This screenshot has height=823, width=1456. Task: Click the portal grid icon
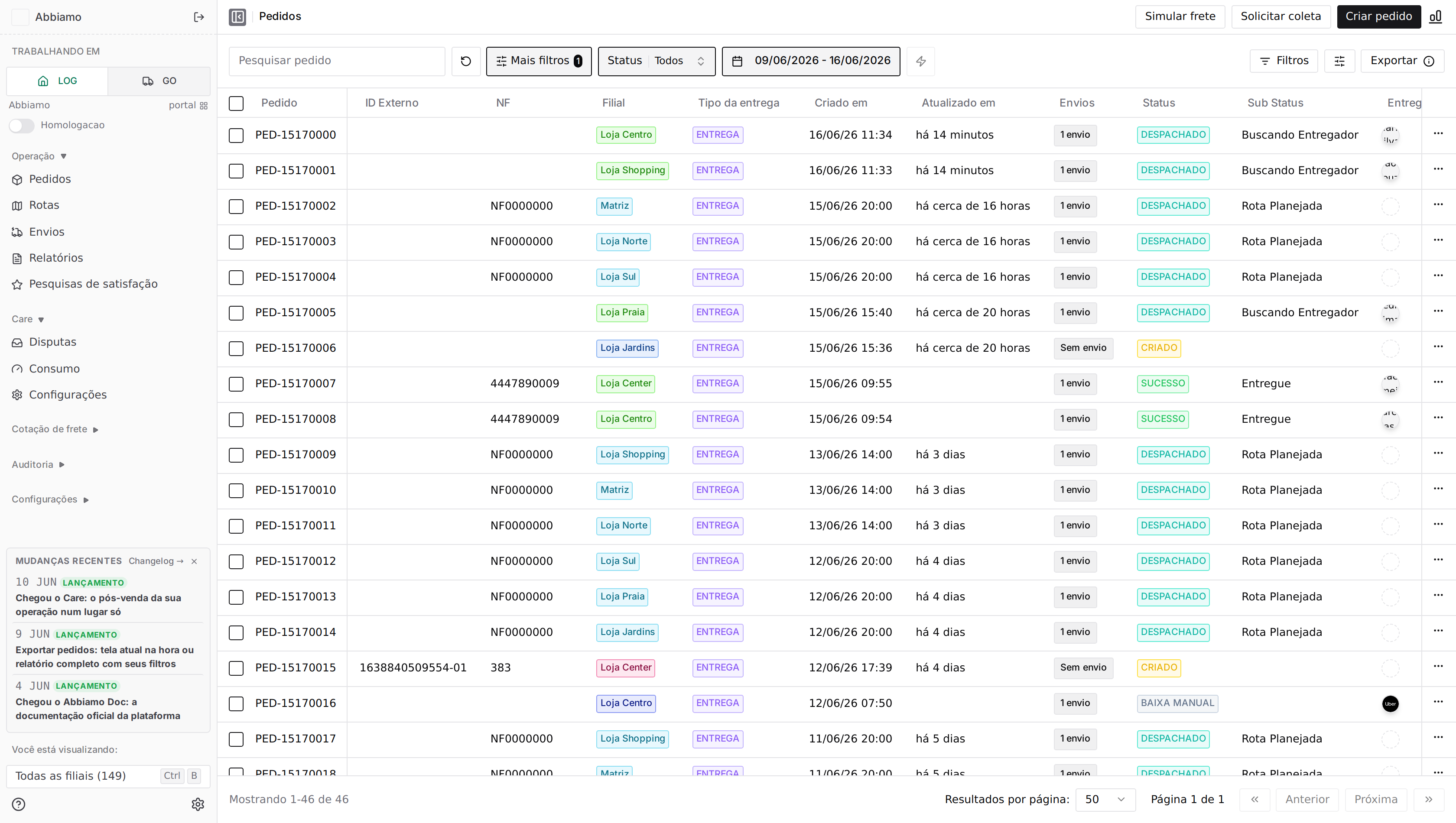pyautogui.click(x=204, y=106)
